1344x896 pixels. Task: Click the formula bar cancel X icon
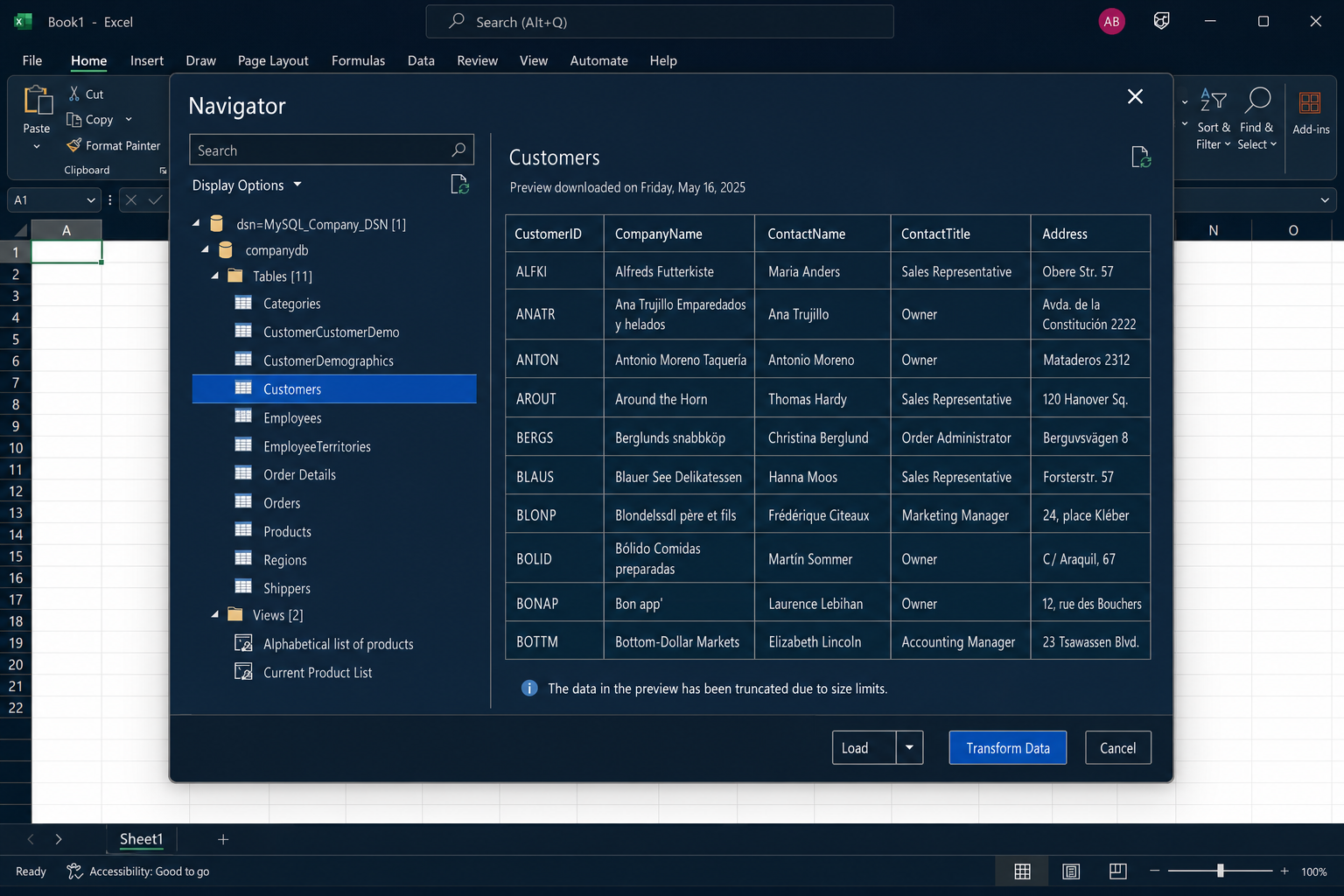(x=131, y=199)
